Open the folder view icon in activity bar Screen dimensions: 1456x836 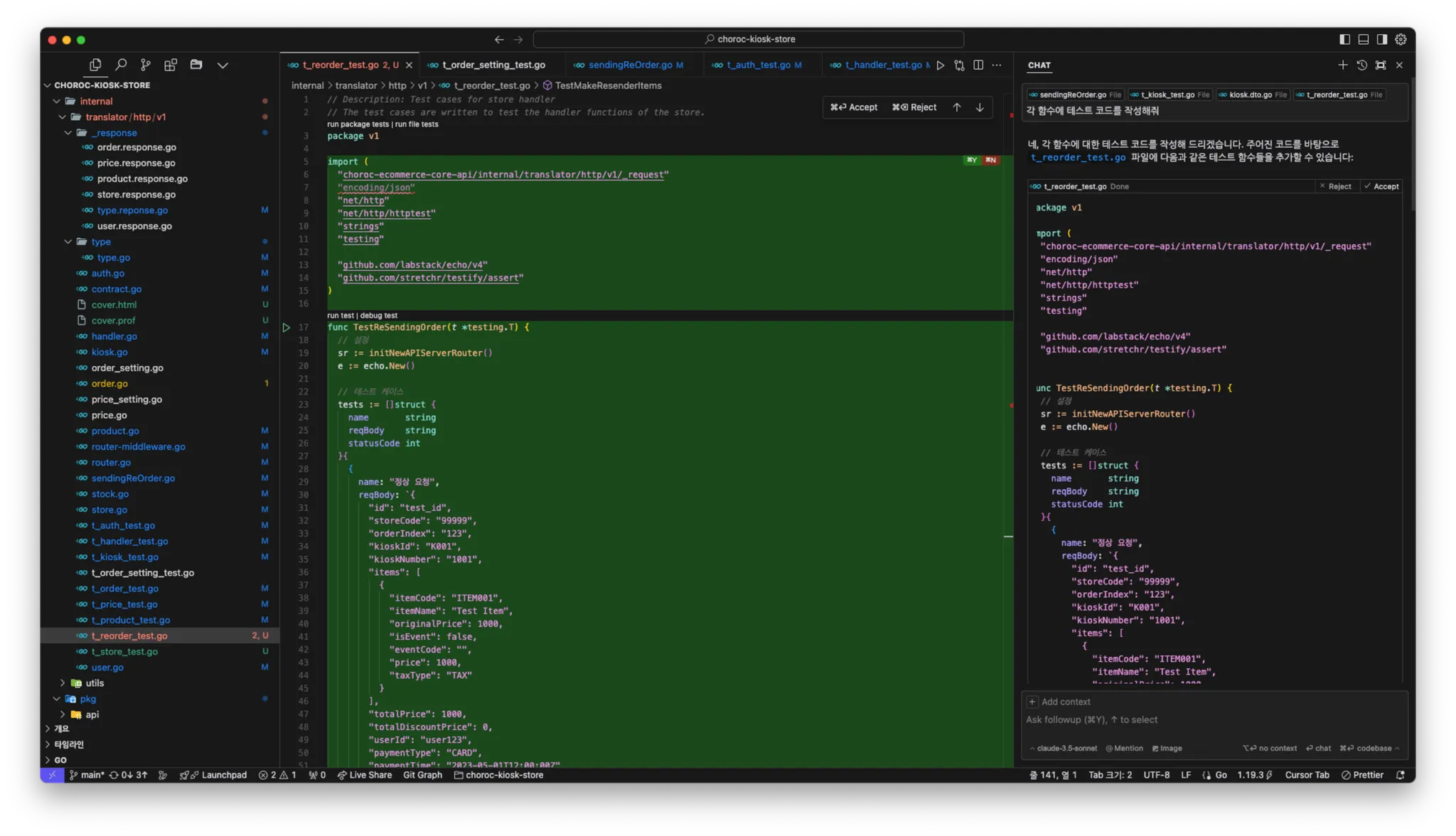pos(196,65)
